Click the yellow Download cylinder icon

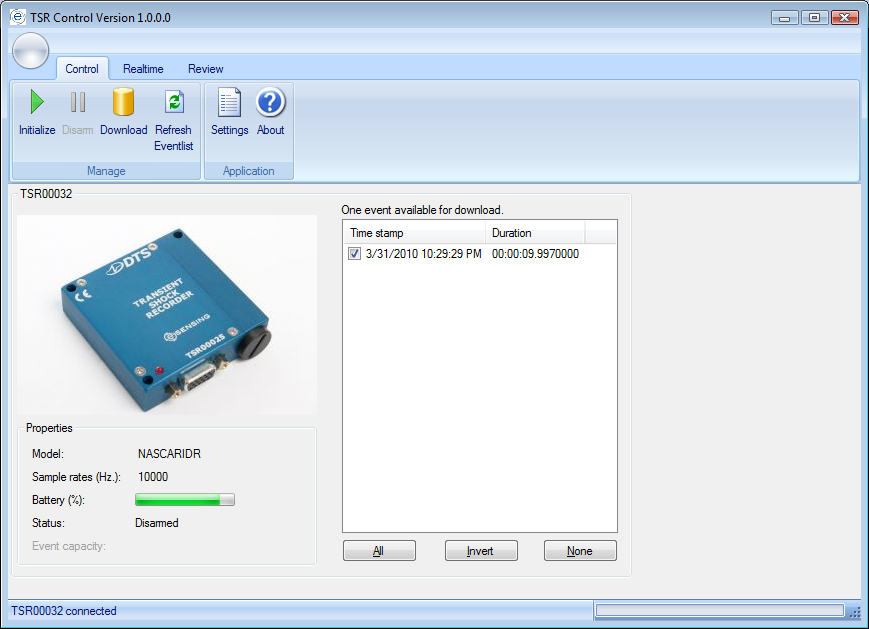(x=123, y=102)
